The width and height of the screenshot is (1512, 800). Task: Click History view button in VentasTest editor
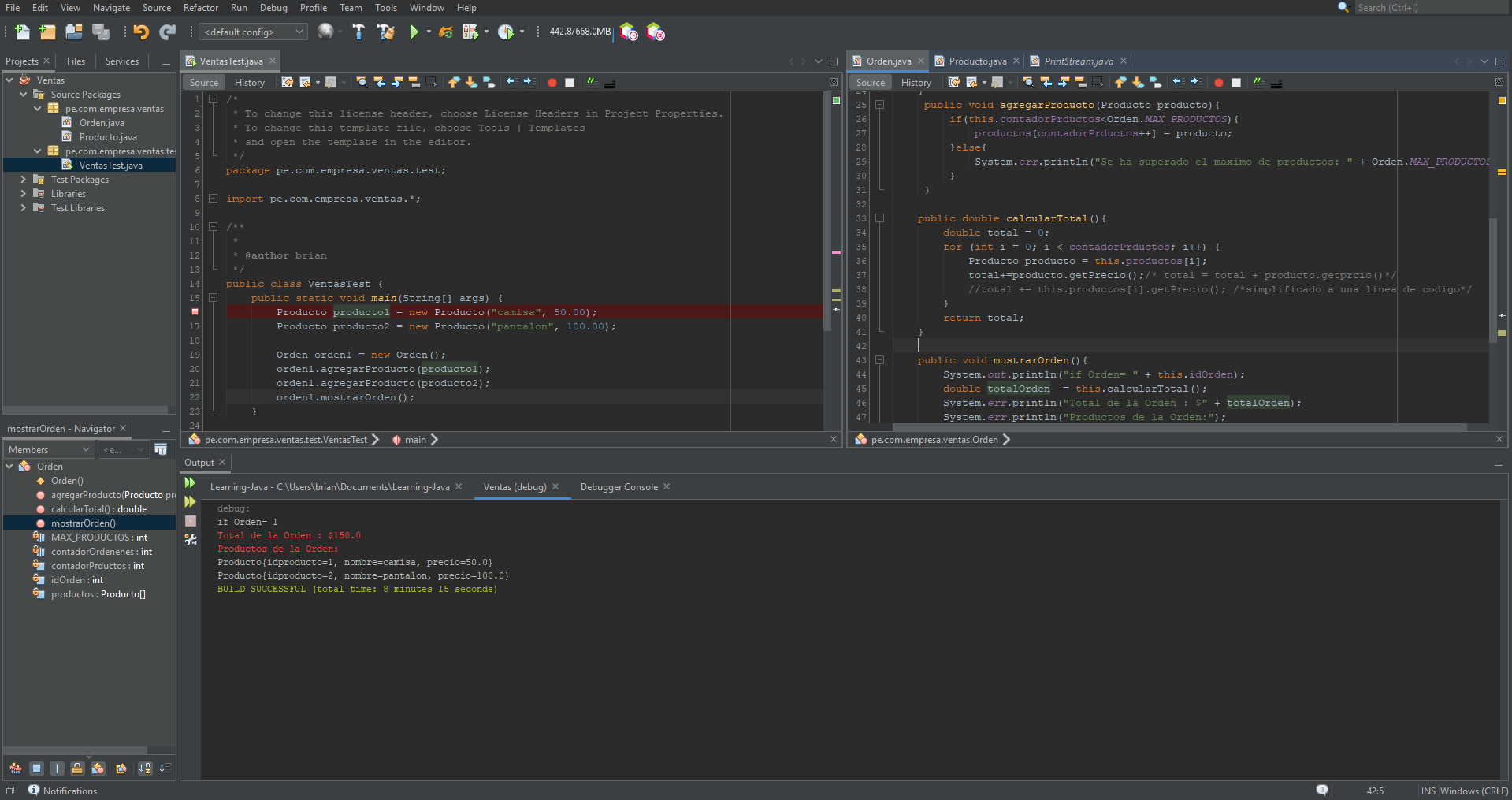point(249,83)
